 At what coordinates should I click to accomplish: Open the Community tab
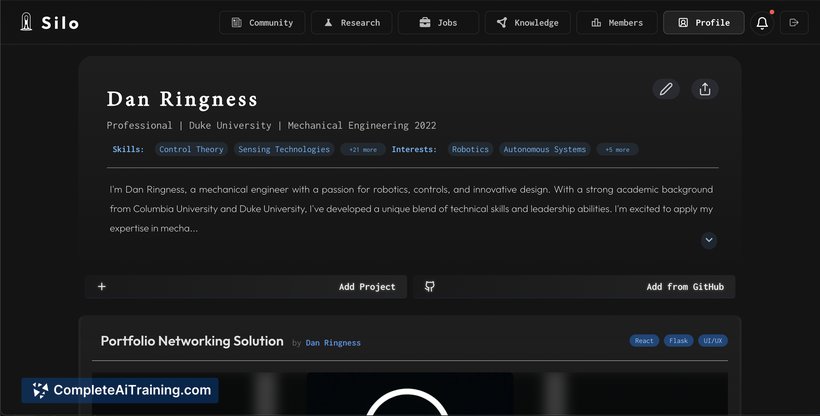pyautogui.click(x=262, y=23)
